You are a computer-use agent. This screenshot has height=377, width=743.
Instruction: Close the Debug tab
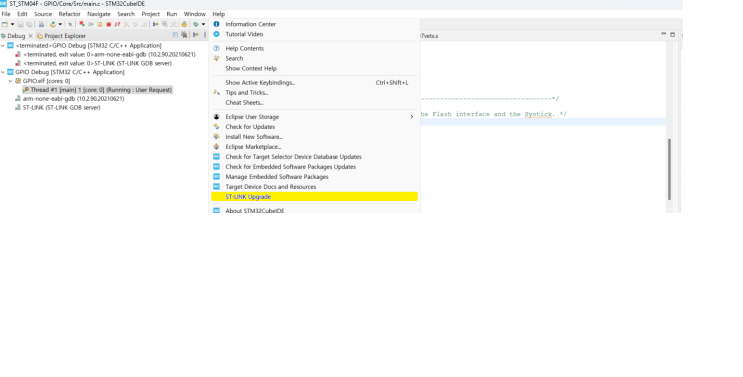point(31,36)
